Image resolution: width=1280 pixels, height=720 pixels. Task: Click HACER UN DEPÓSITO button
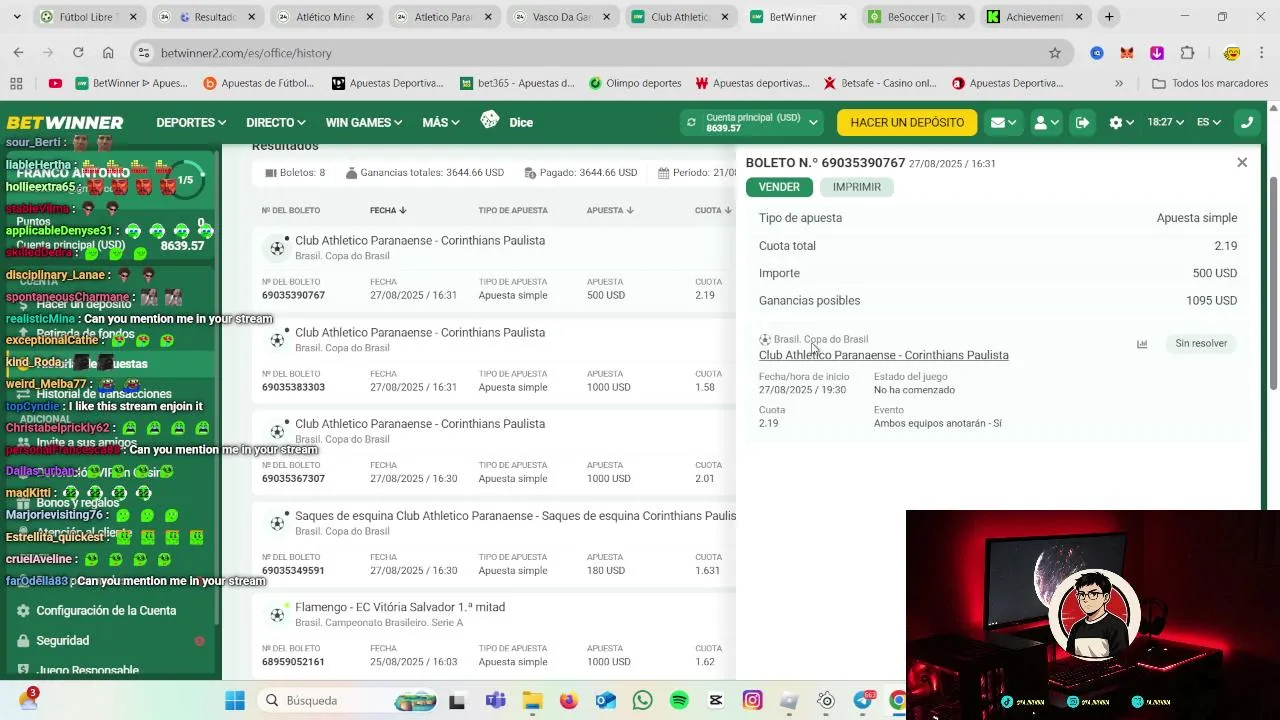(907, 122)
